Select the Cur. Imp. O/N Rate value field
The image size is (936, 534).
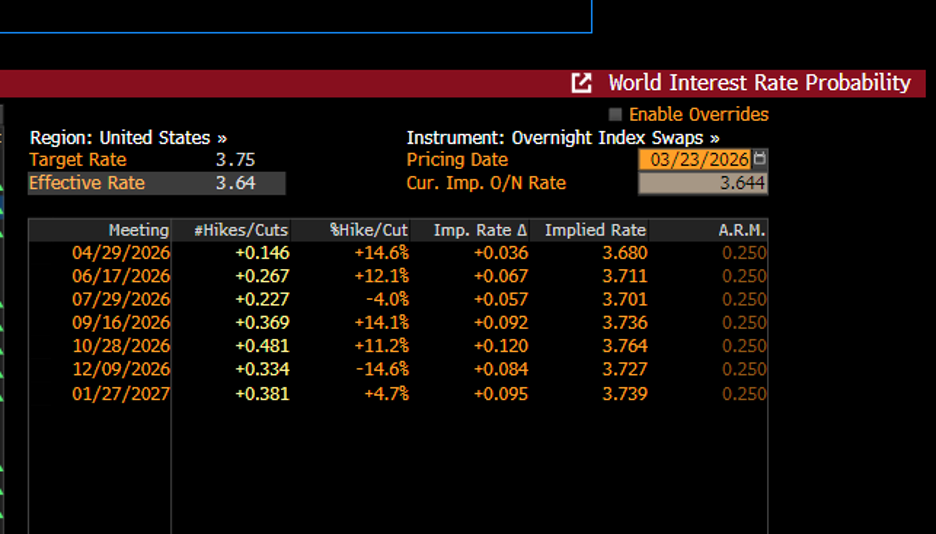tap(703, 183)
